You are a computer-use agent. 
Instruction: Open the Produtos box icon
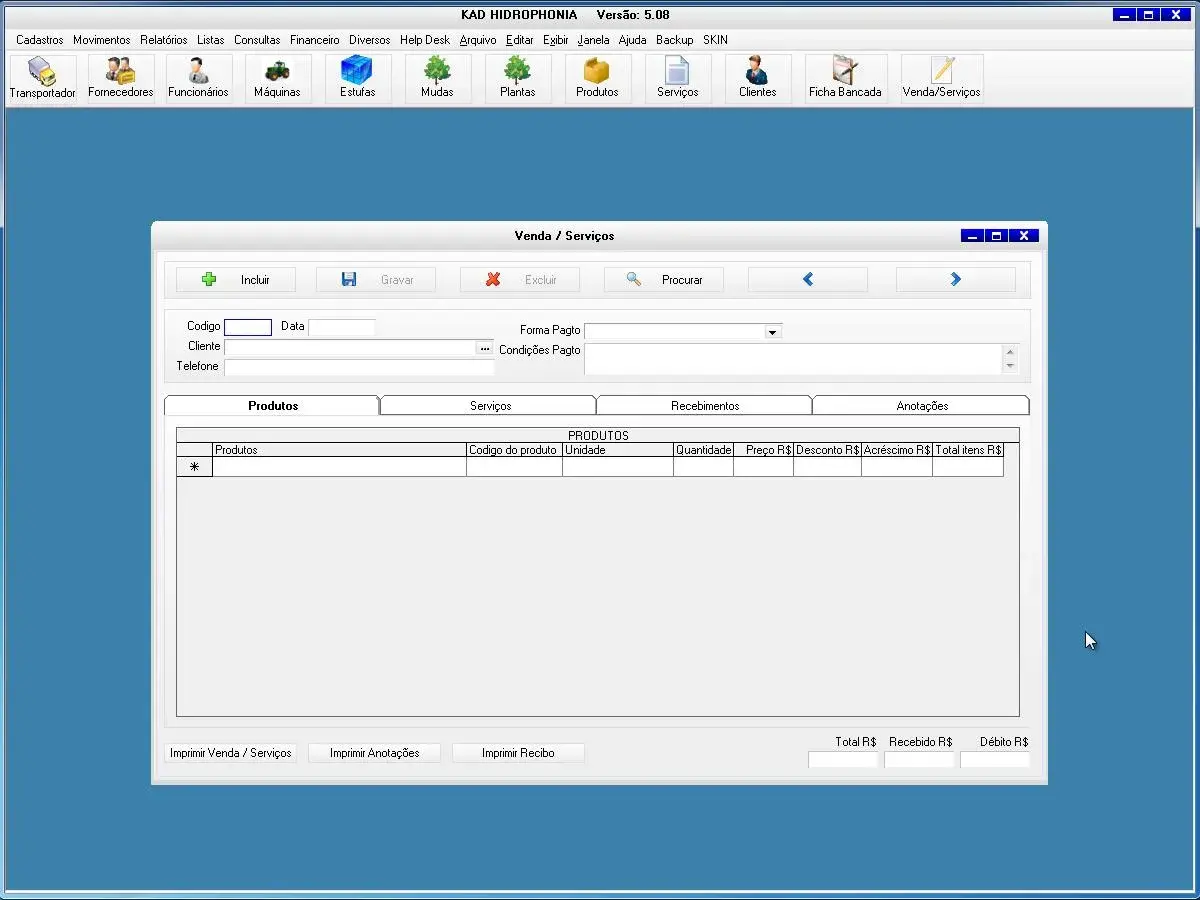[x=597, y=78]
